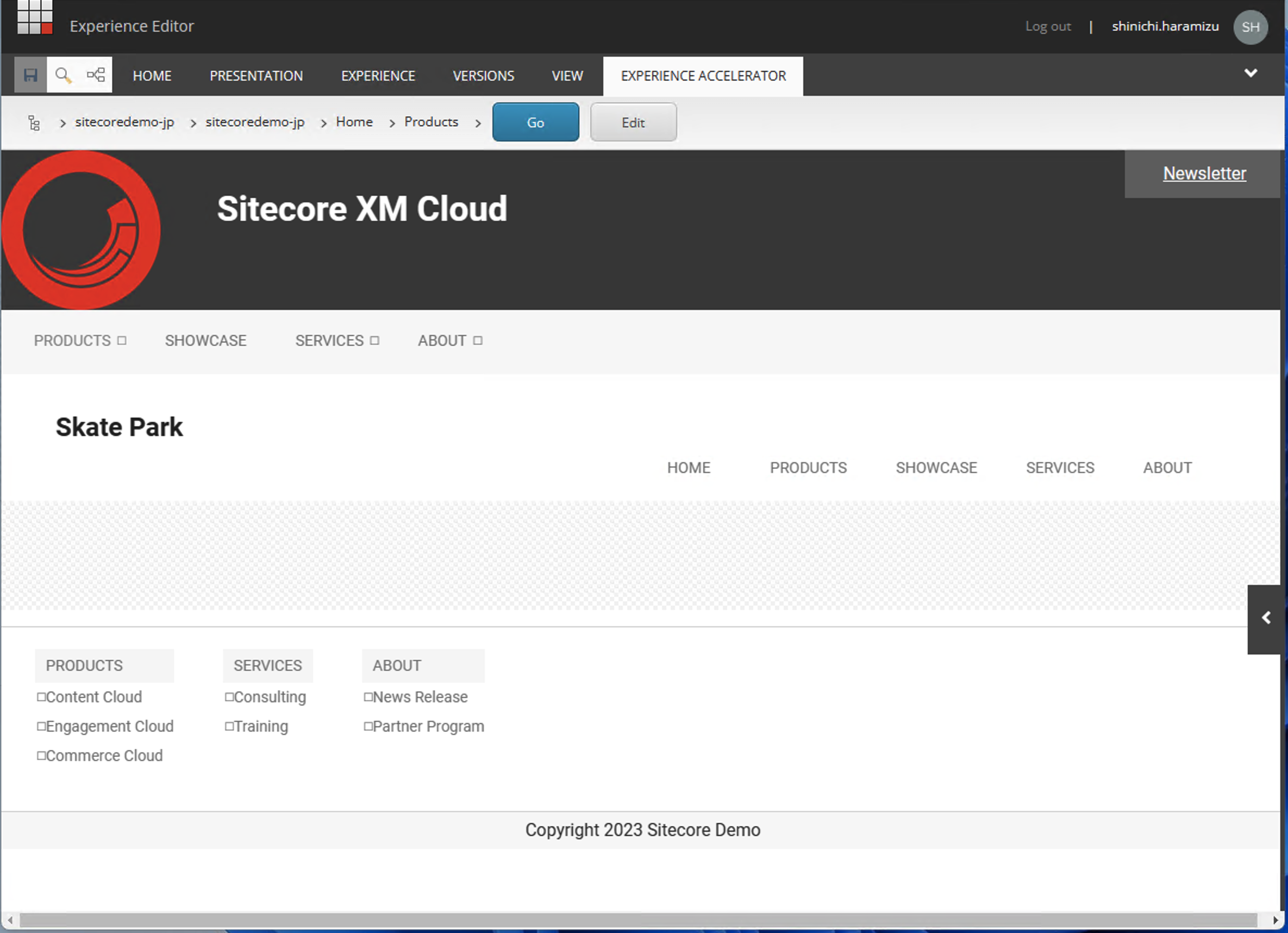Select the VIEW ribbon tab
Viewport: 1288px width, 933px height.
567,76
